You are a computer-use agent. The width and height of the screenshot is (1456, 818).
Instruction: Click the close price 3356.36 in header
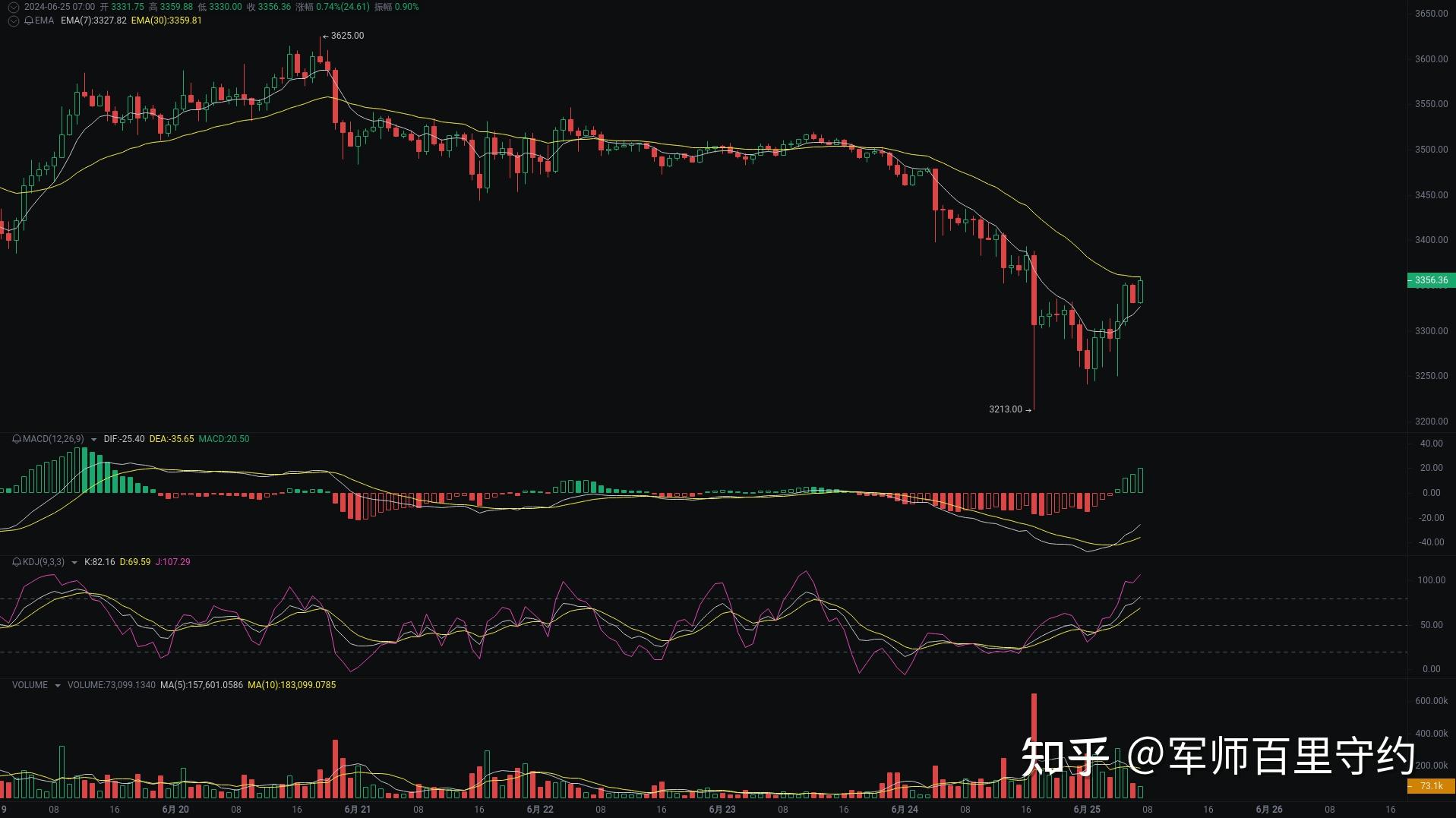click(x=274, y=7)
